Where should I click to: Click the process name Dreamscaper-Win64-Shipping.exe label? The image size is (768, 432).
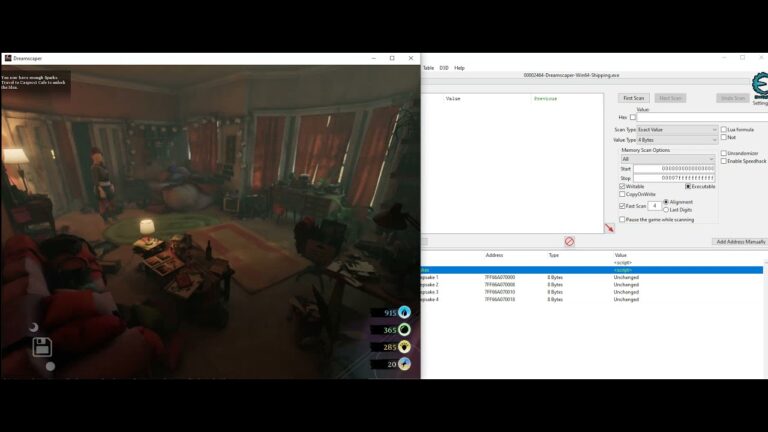571,75
